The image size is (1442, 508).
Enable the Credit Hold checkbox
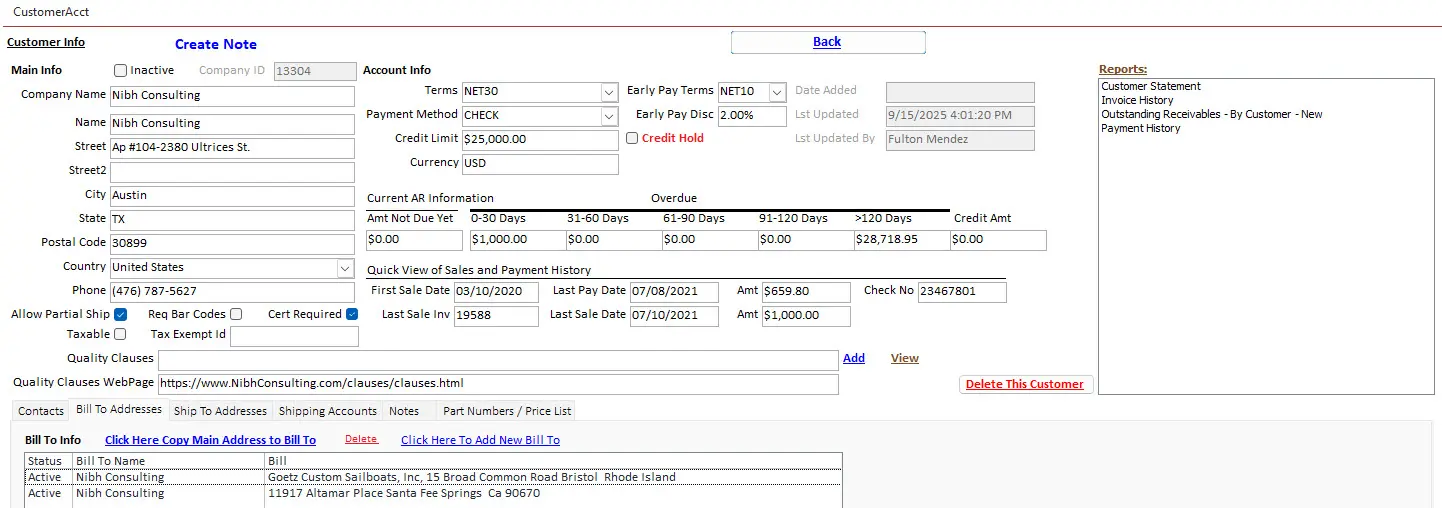[632, 139]
